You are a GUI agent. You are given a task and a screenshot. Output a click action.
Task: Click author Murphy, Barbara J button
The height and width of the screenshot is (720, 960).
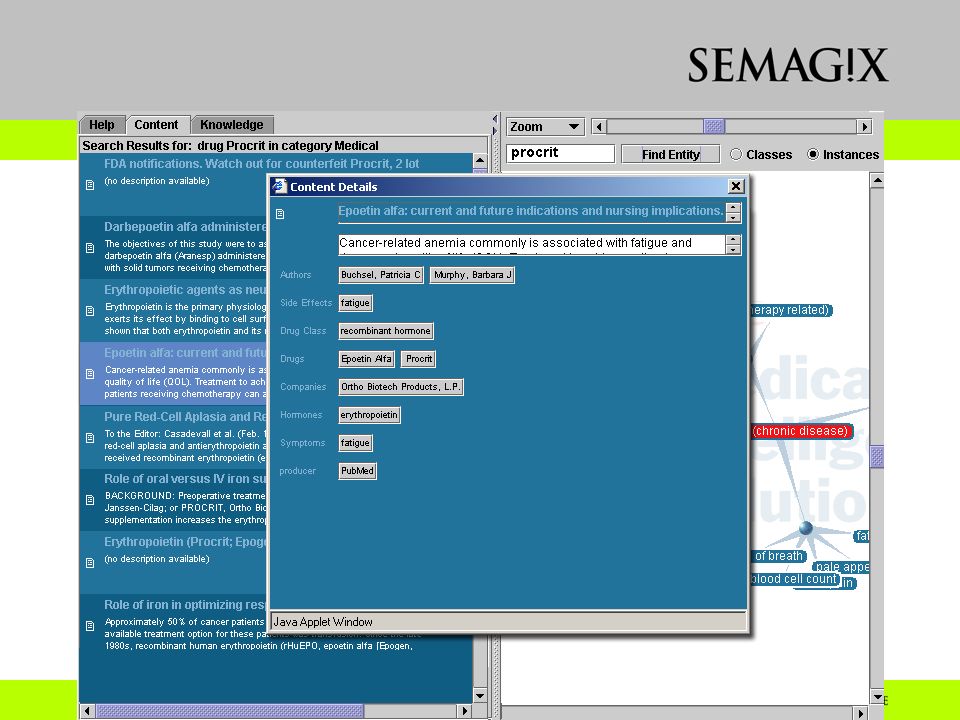pyautogui.click(x=472, y=275)
